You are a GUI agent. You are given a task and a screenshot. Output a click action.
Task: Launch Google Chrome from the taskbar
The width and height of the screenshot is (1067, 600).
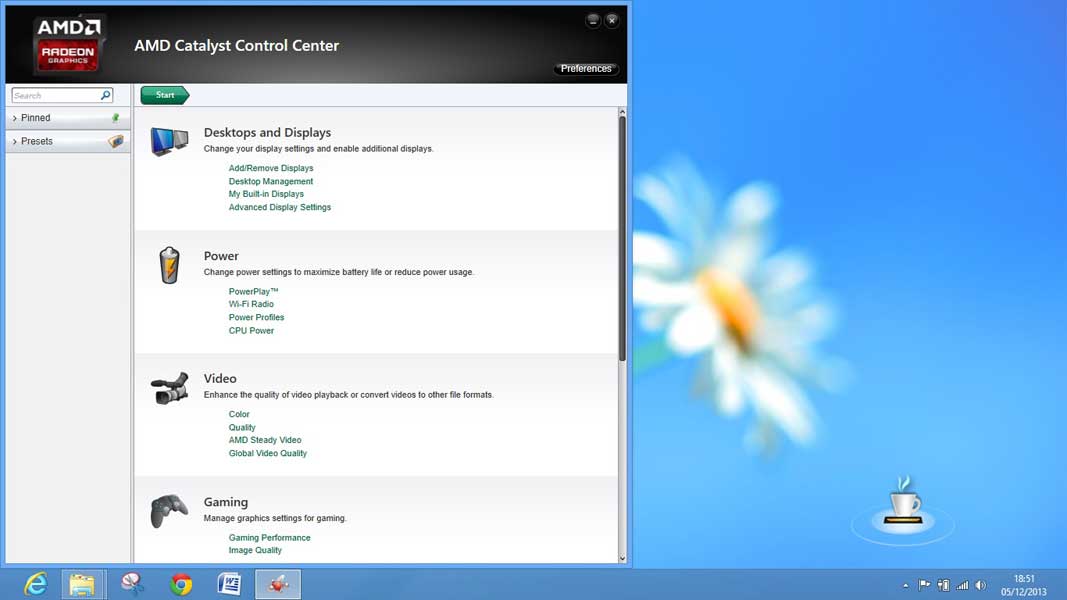click(x=181, y=584)
